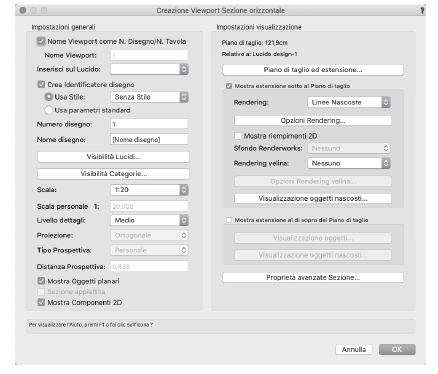Open the Proiezione Ortogonale dropdown
Screen dimensions: 438x374
click(x=149, y=235)
